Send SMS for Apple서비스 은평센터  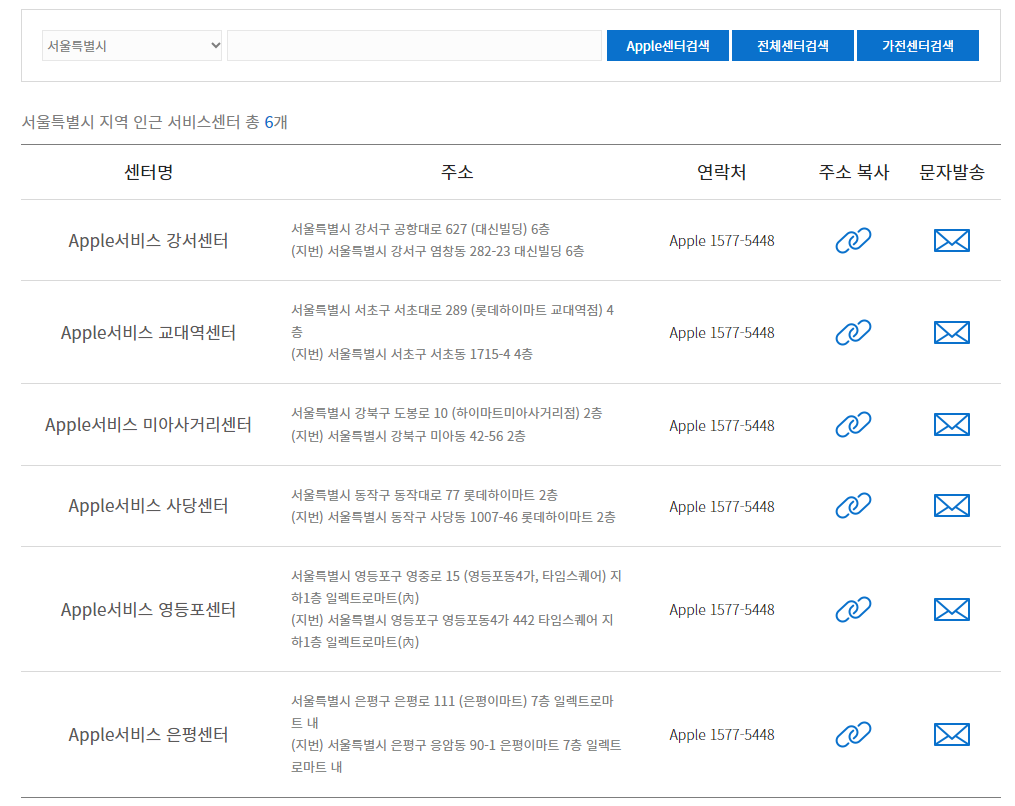point(951,734)
